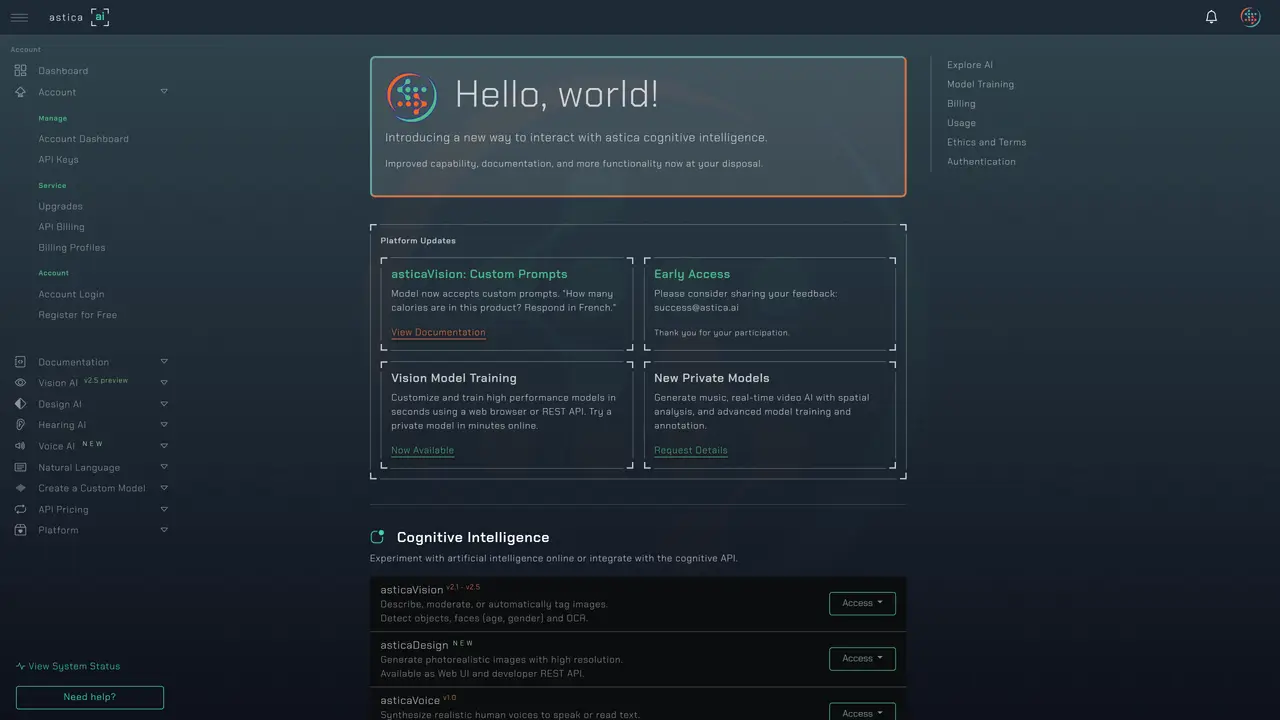Viewport: 1280px width, 720px height.
Task: Expand the Documentation sidebar section
Action: (x=164, y=361)
